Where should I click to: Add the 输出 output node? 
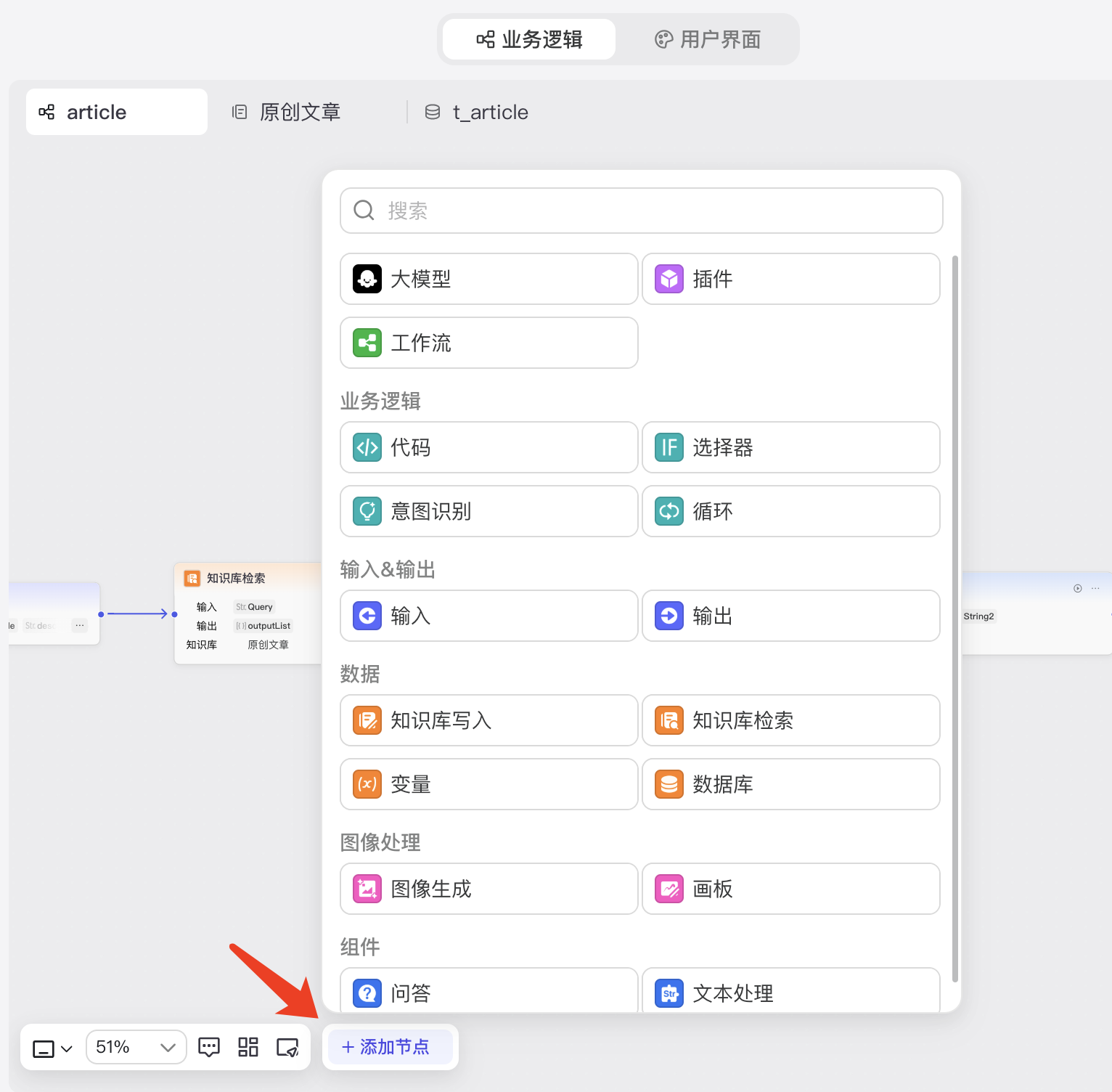pos(790,616)
